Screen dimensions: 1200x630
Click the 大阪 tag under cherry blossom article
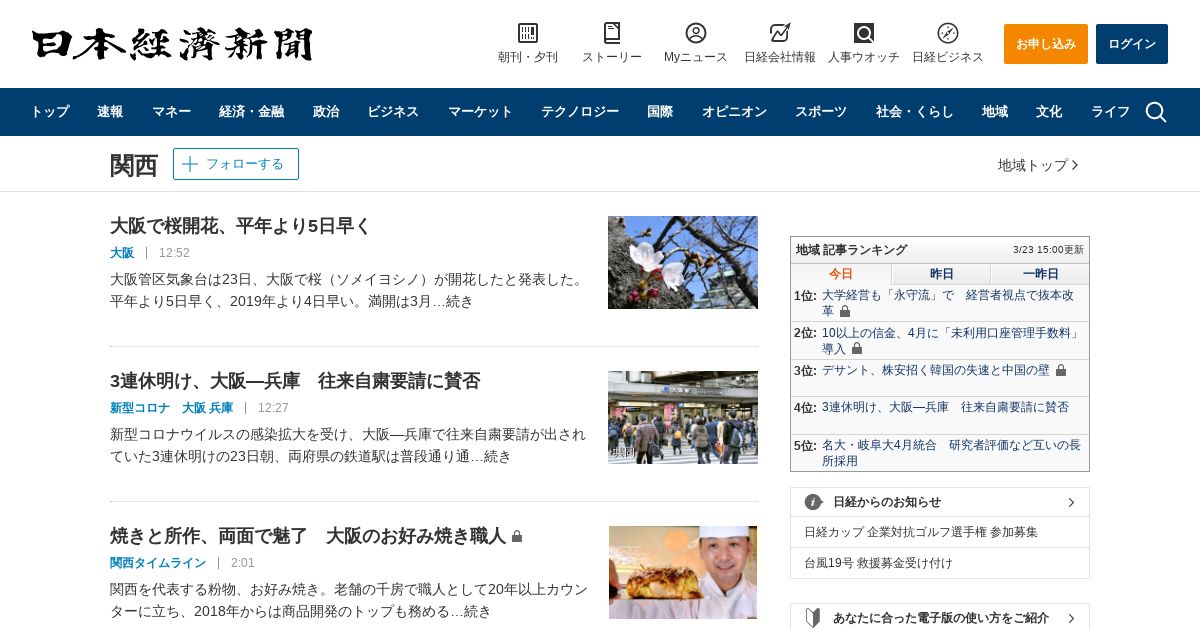[122, 253]
